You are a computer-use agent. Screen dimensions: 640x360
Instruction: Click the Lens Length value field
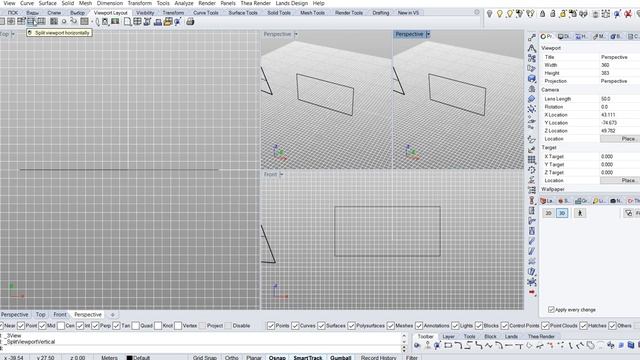pos(620,99)
